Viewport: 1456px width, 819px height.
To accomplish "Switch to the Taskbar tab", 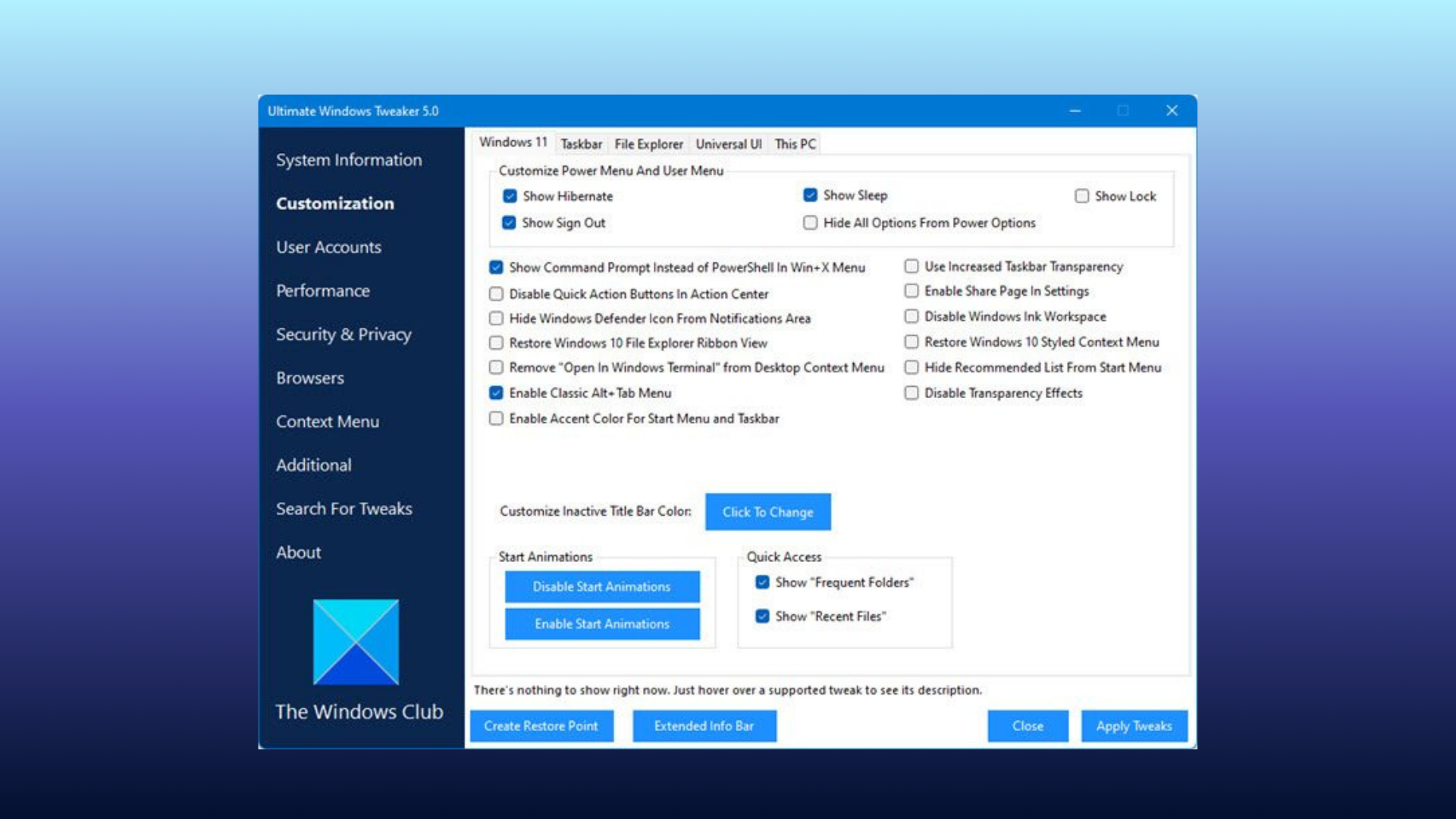I will pyautogui.click(x=581, y=144).
